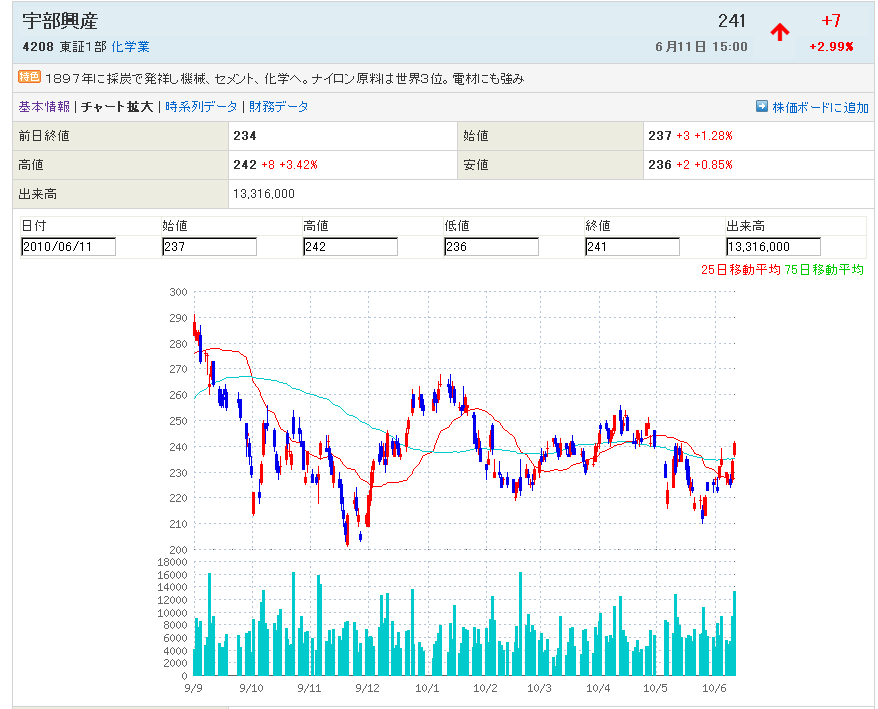
Task: Click the 宇部興産 company name heading
Action: tap(60, 21)
